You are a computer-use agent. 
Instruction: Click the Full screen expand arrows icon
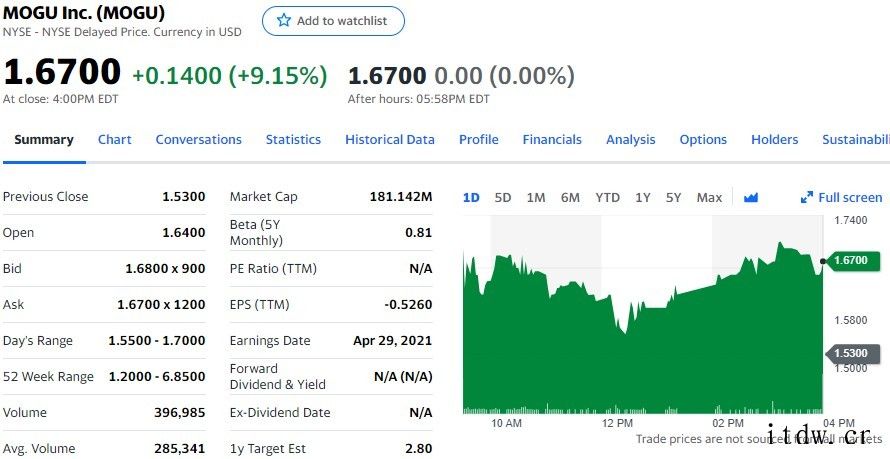click(x=807, y=197)
